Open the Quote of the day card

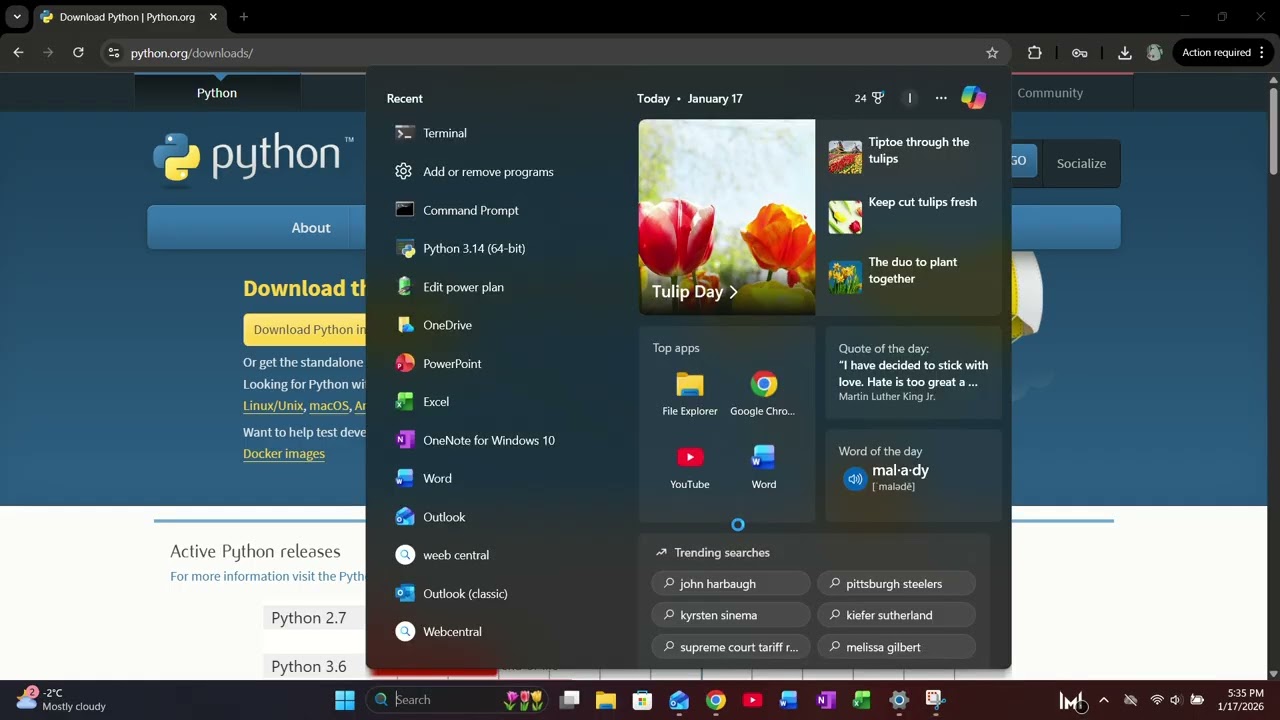click(x=913, y=372)
